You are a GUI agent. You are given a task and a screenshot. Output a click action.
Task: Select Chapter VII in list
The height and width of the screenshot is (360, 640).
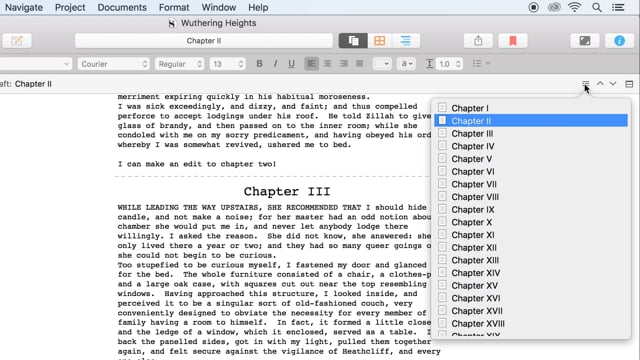[x=531, y=184]
